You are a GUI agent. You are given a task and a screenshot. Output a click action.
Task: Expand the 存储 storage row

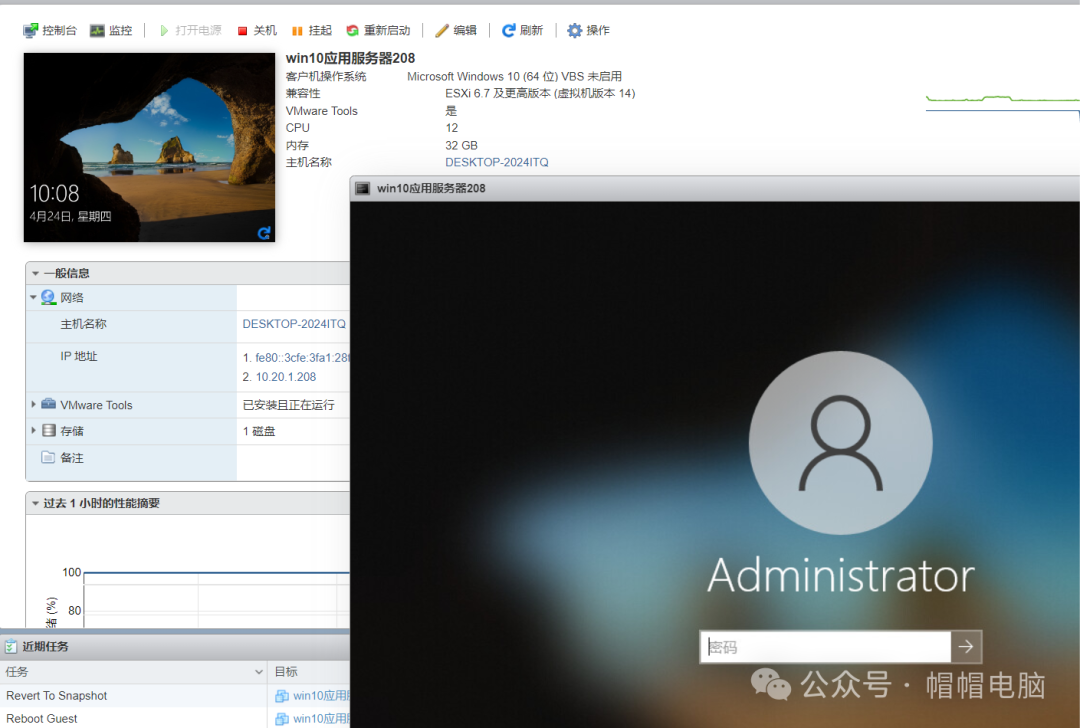point(34,431)
